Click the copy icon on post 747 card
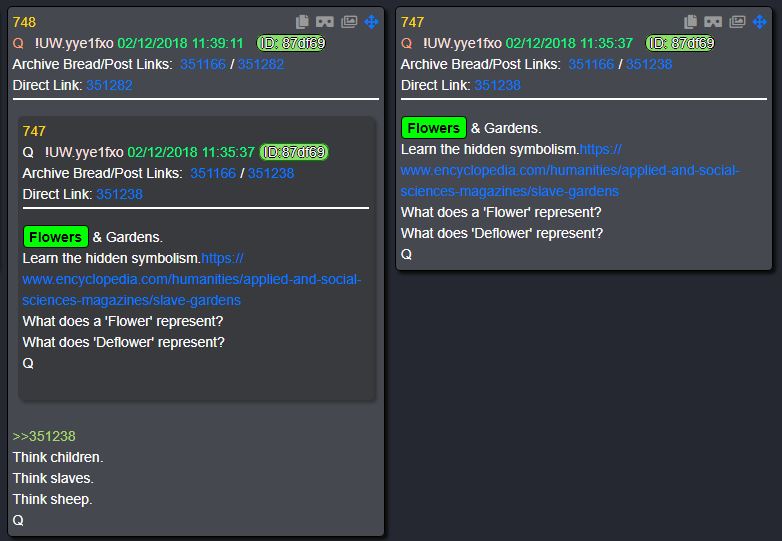The image size is (782, 541). coord(691,22)
